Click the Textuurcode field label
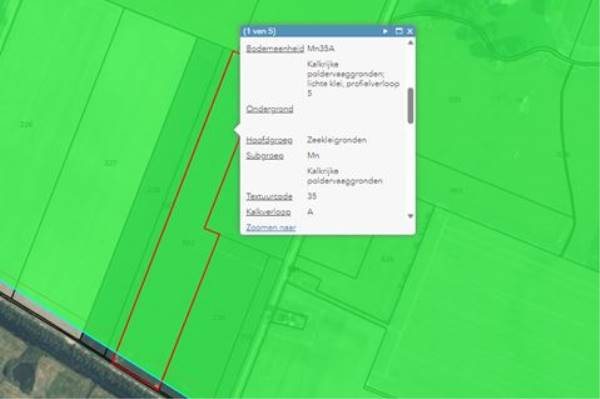Viewport: 600px width, 399px height. (269, 196)
